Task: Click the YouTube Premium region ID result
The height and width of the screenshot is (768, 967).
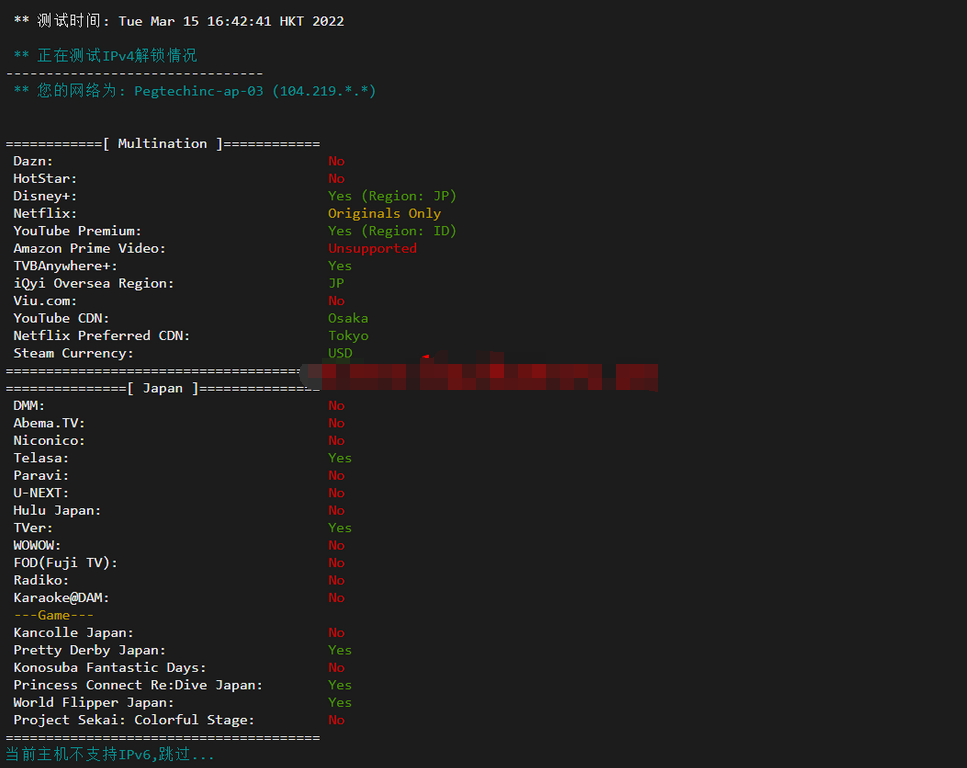Action: coord(392,231)
